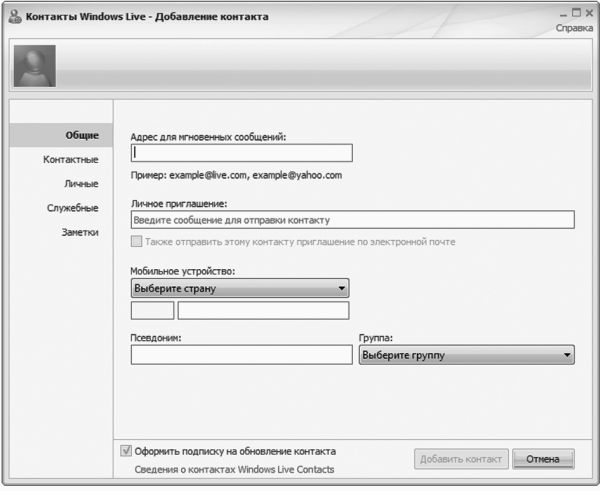Image resolution: width=600 pixels, height=491 pixels.
Task: Expand the Выберите группу group dropdown
Action: 466,355
